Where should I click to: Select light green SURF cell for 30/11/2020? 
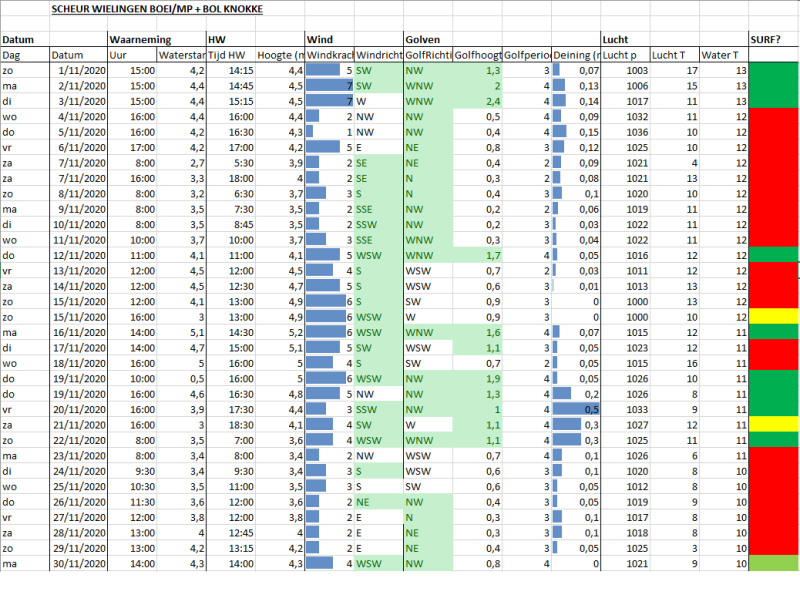tap(773, 563)
